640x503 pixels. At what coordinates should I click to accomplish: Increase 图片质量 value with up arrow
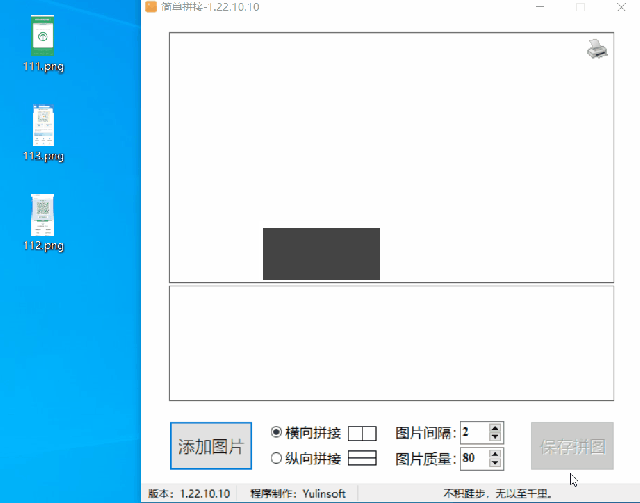[495, 454]
